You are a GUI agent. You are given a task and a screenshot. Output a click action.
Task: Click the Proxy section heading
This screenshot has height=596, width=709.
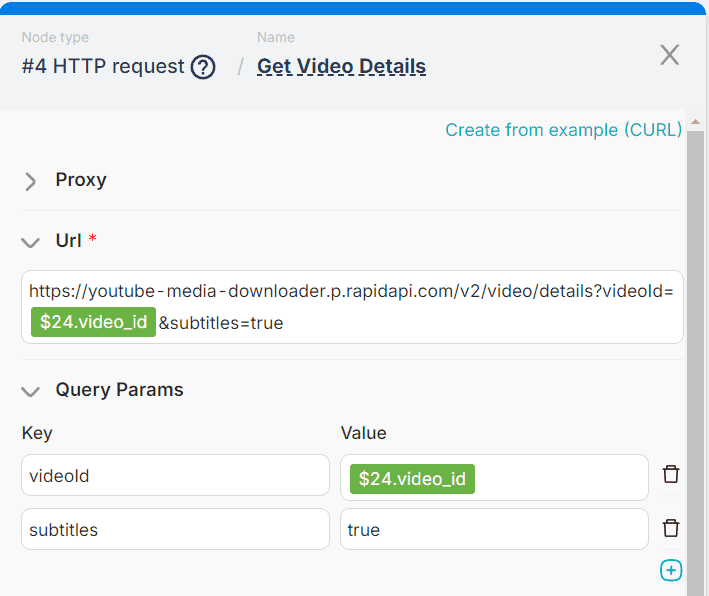[x=81, y=180]
